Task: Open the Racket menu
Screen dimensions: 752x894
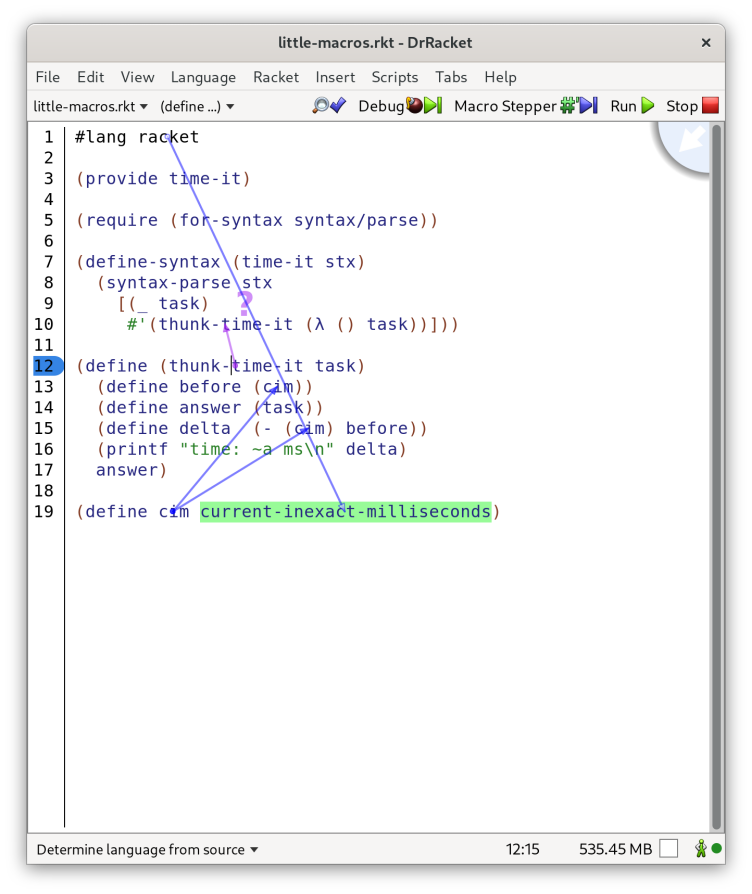Action: (x=275, y=77)
